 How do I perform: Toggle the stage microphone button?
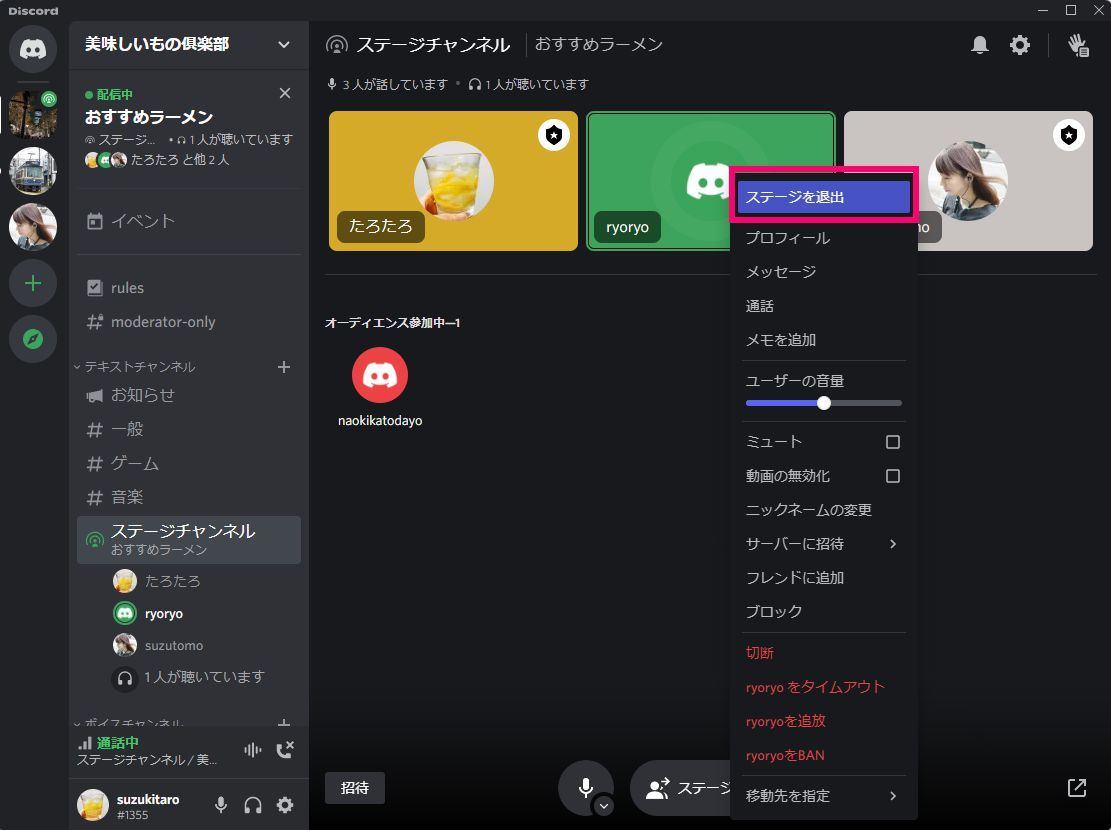[x=585, y=787]
